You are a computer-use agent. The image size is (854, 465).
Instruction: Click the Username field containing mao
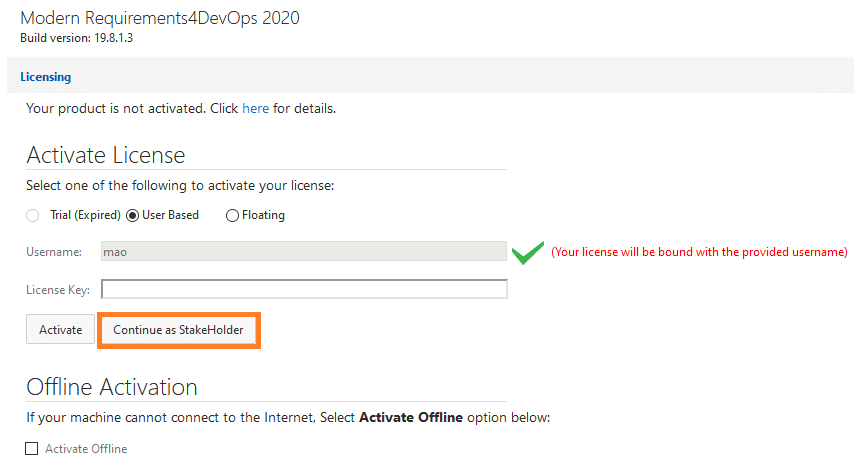tap(304, 252)
